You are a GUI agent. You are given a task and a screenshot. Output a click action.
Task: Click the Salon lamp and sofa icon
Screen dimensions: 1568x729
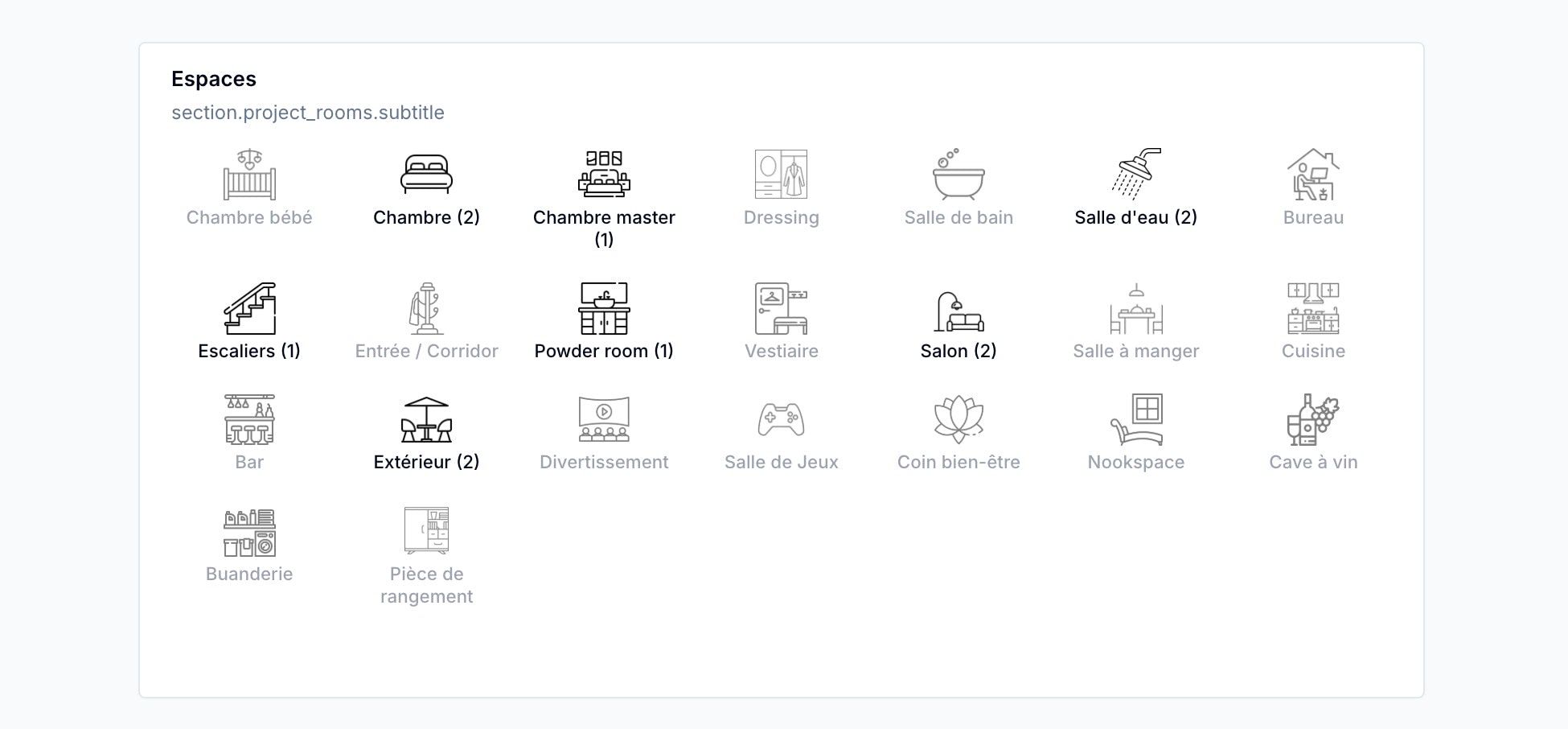[x=958, y=312]
